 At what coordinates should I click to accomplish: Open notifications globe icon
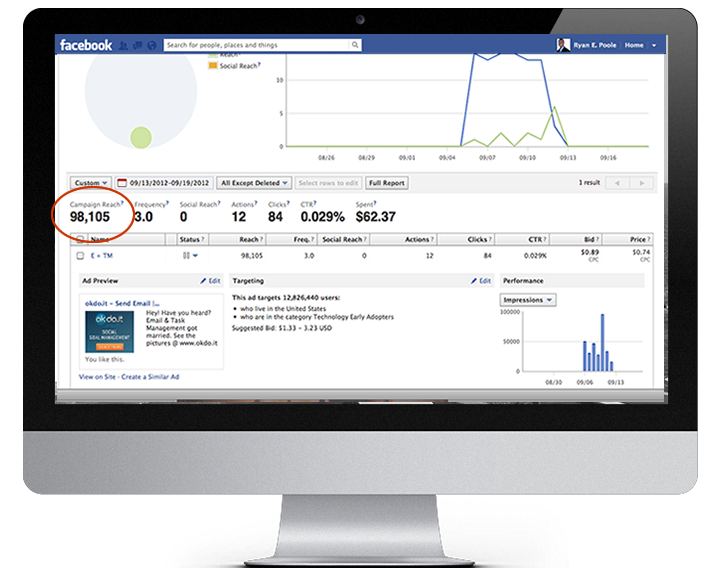click(x=152, y=45)
